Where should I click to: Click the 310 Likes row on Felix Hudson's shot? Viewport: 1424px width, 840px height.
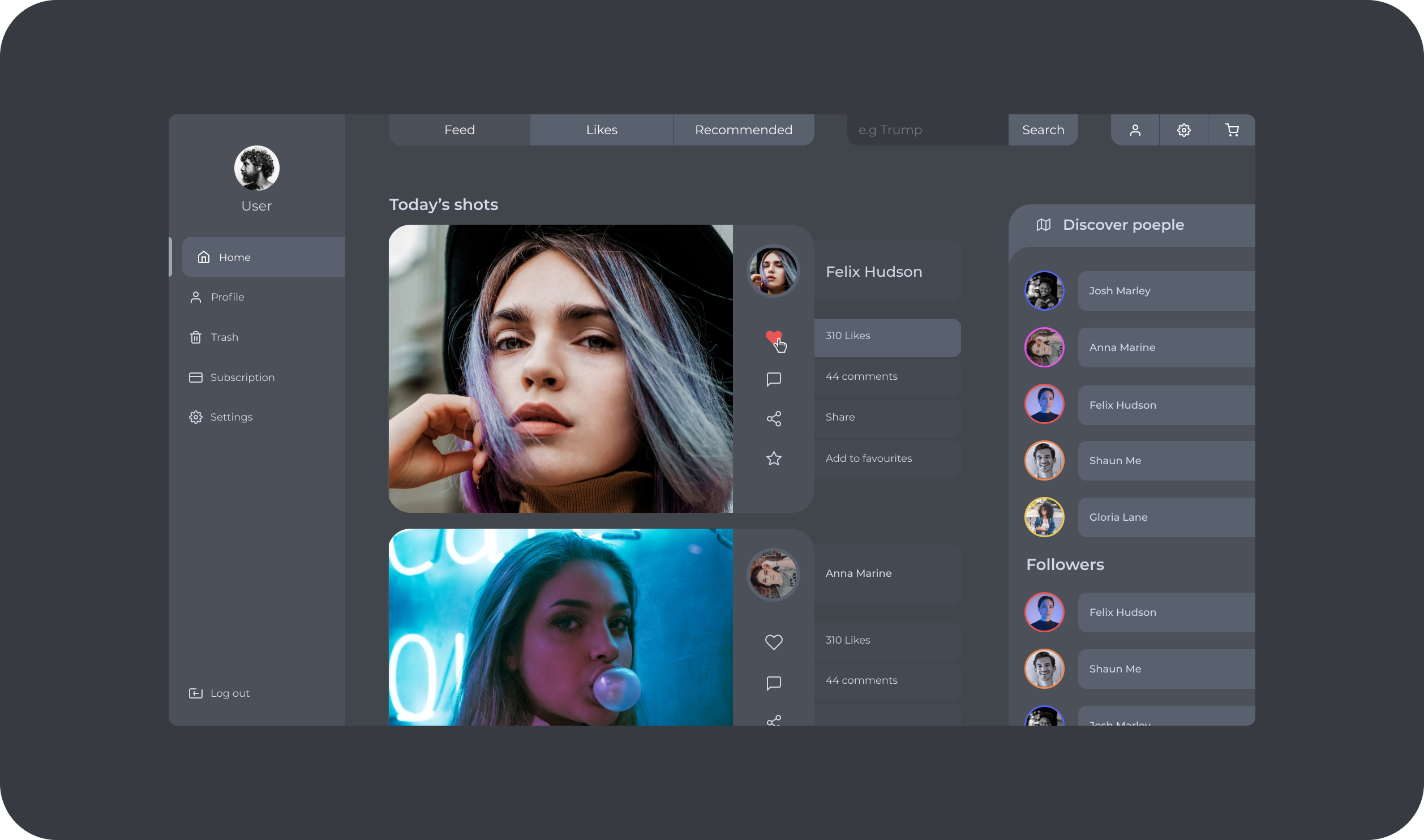887,338
